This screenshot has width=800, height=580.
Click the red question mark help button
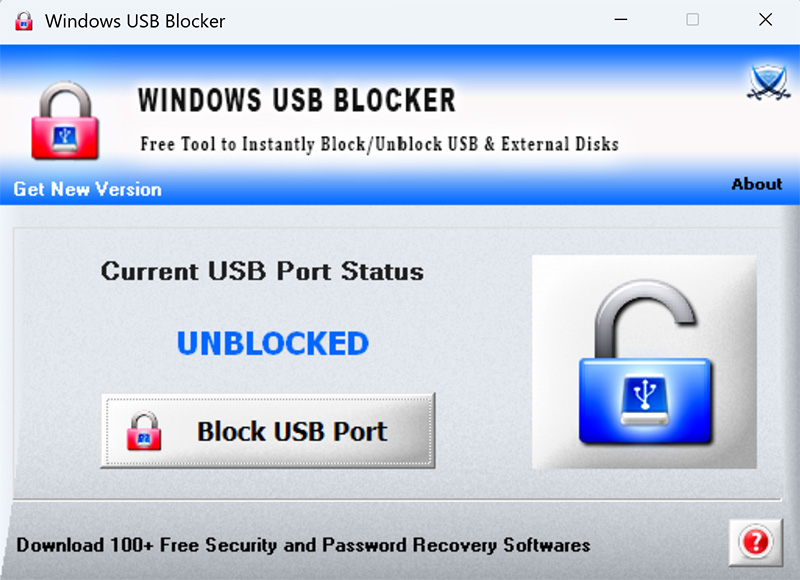[754, 543]
